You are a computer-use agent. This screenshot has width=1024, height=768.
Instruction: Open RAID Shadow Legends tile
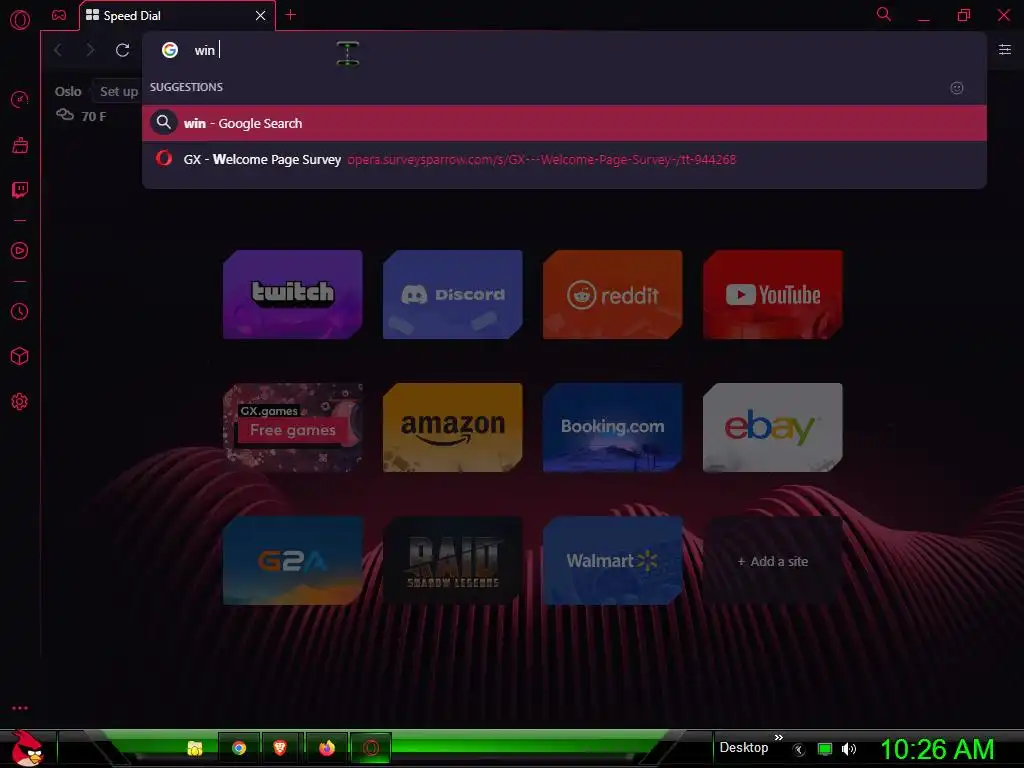[x=453, y=561]
